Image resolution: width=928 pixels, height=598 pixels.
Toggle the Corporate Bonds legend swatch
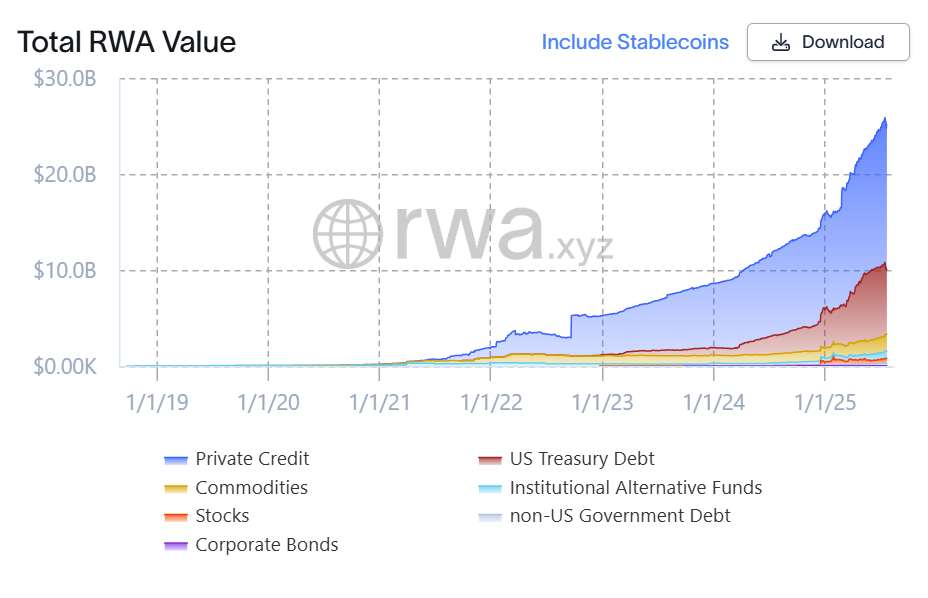[x=176, y=545]
